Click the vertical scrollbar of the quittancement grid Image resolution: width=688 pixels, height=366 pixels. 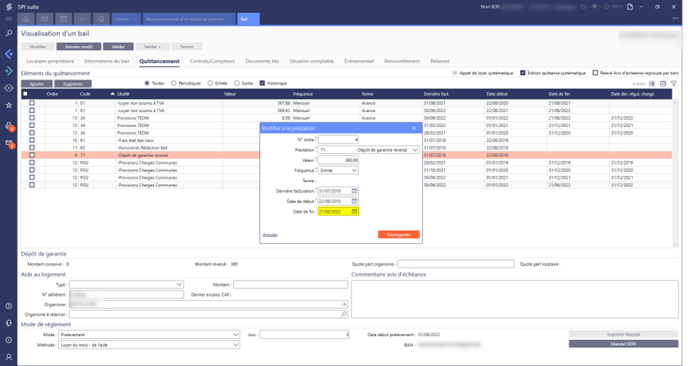click(x=675, y=173)
